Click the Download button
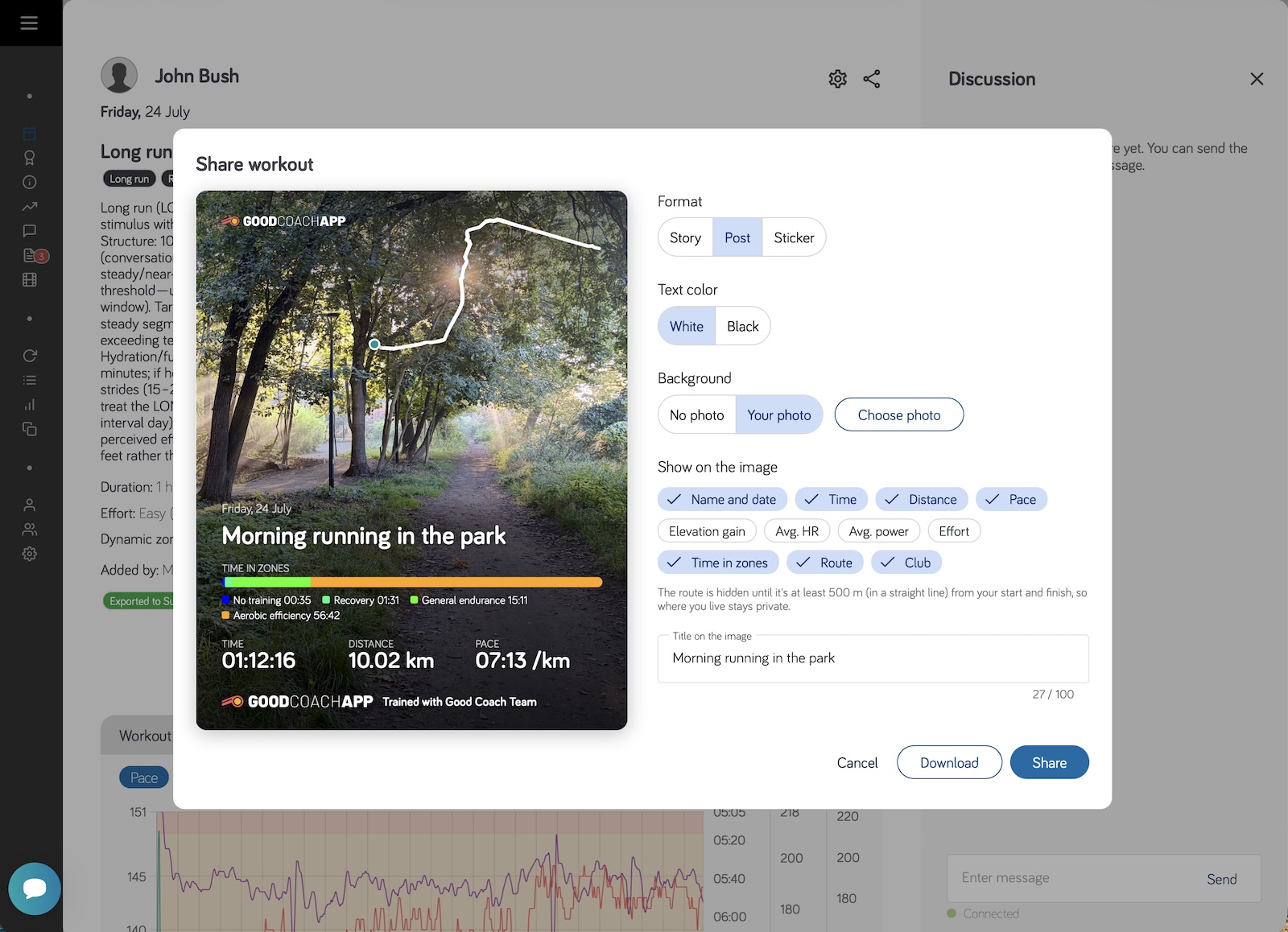Viewport: 1288px width, 932px height. (x=949, y=762)
